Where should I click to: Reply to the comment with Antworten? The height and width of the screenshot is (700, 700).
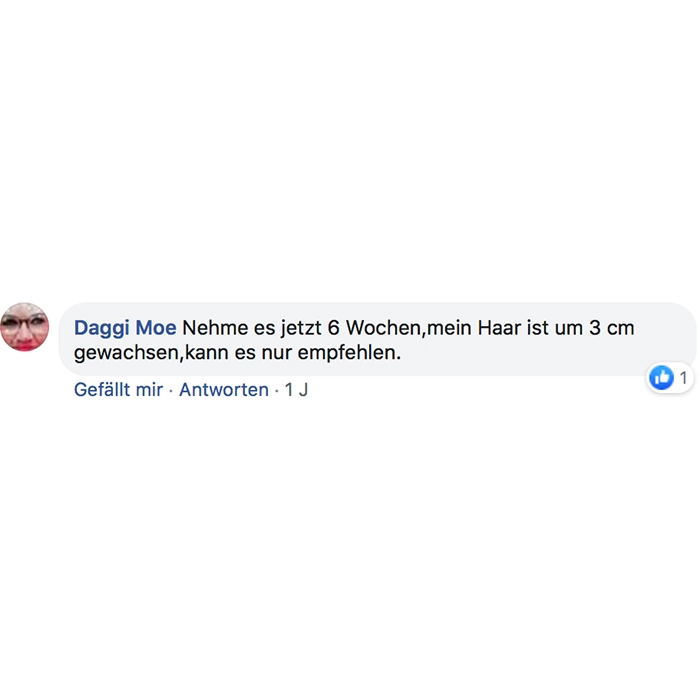pos(224,390)
